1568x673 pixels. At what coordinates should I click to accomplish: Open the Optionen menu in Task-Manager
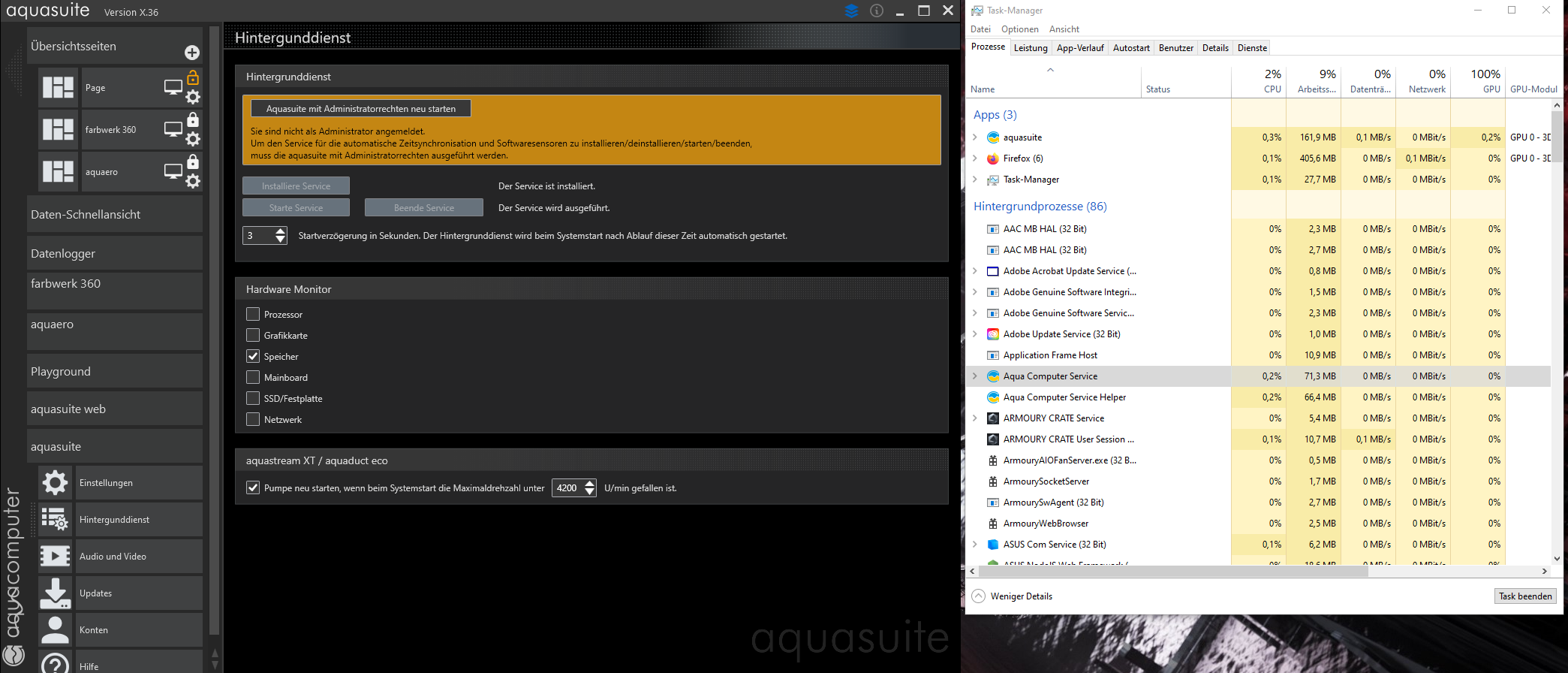pyautogui.click(x=1020, y=29)
